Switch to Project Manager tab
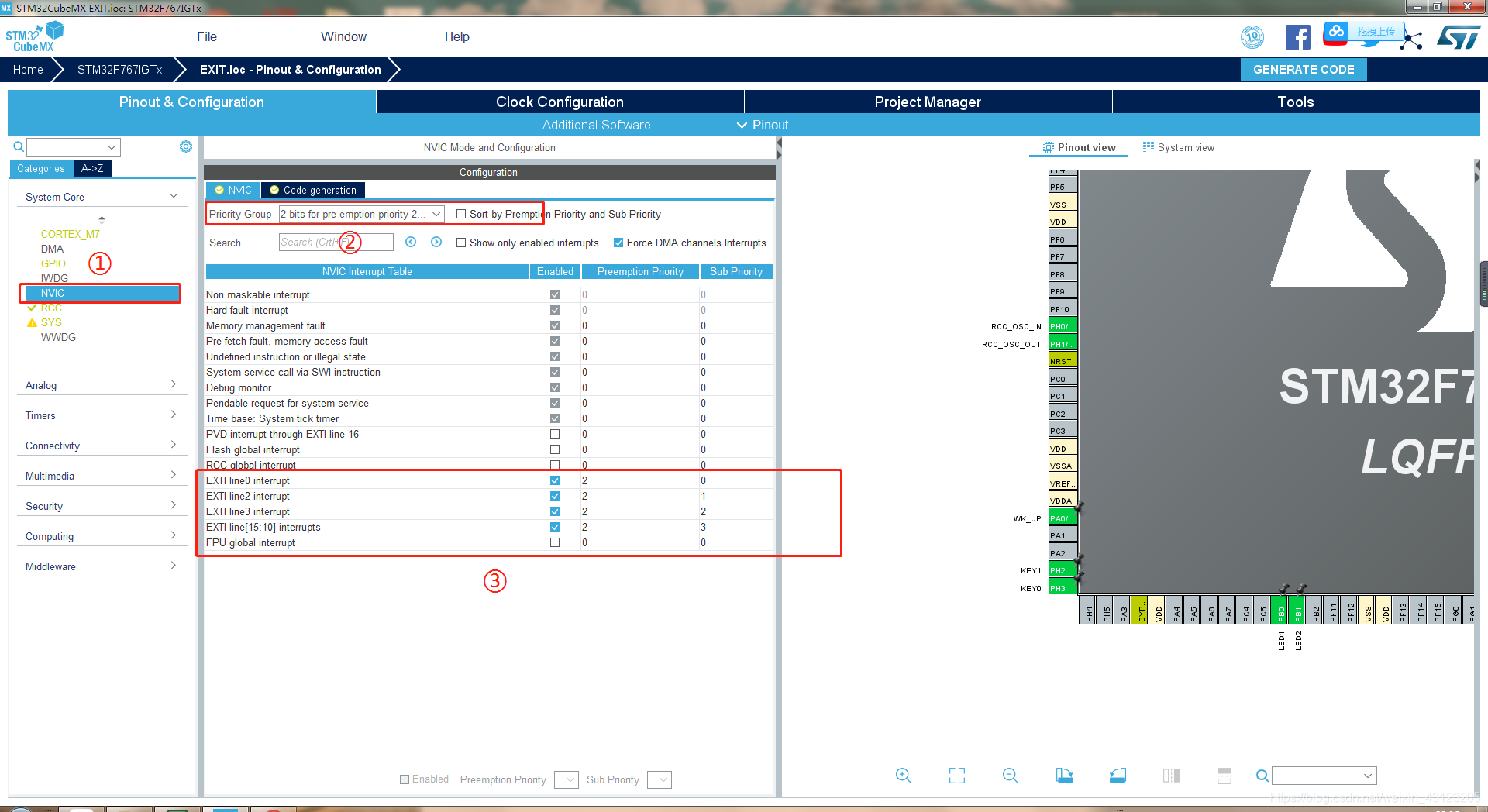 (x=928, y=101)
